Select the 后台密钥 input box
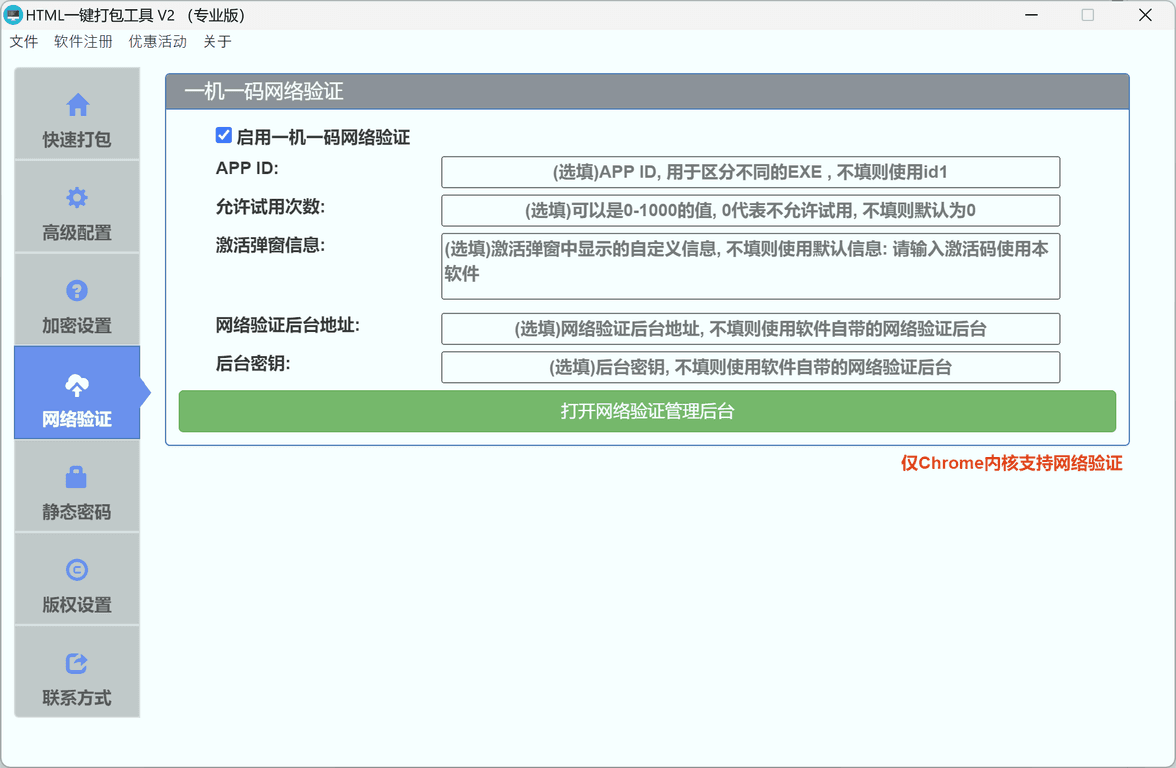 point(750,367)
